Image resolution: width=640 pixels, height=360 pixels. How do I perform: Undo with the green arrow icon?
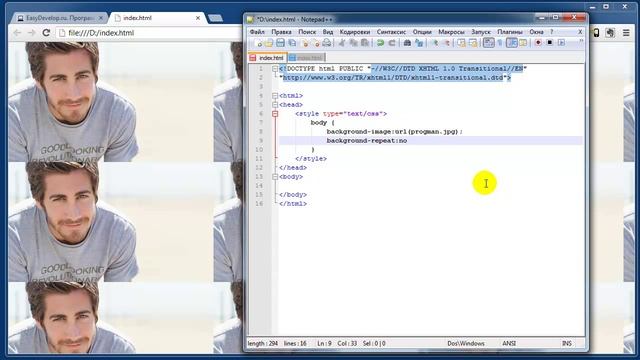tap(380, 43)
